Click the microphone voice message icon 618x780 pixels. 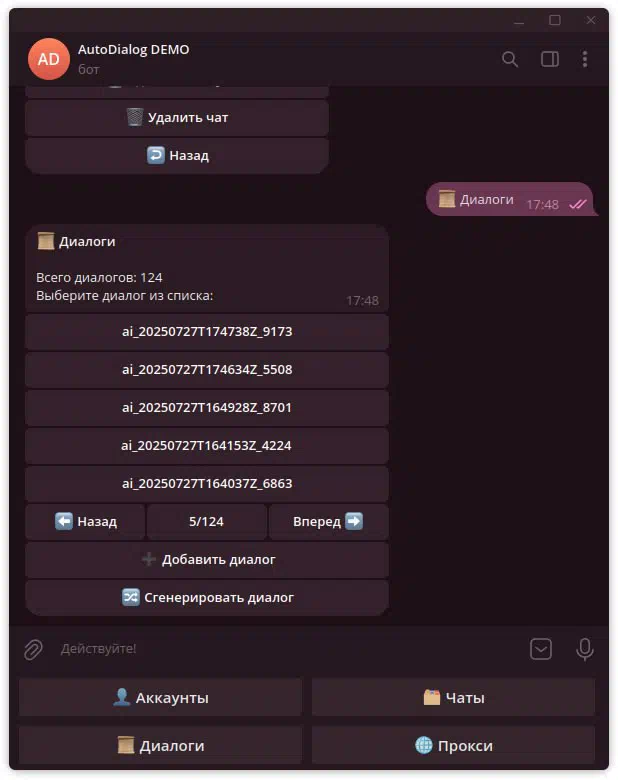(x=584, y=649)
